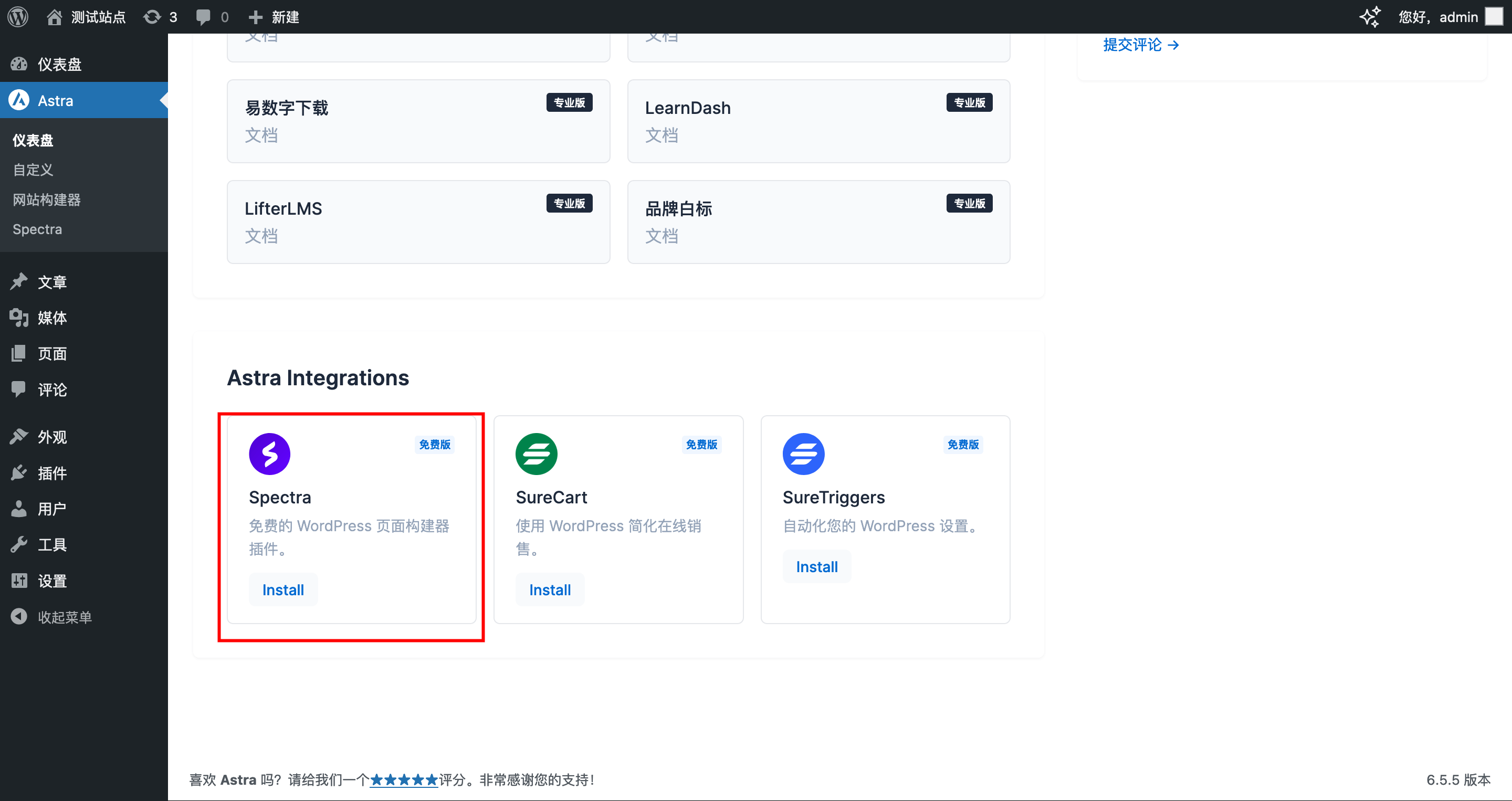Install the Spectra plugin
The height and width of the screenshot is (801, 1512).
tap(283, 589)
